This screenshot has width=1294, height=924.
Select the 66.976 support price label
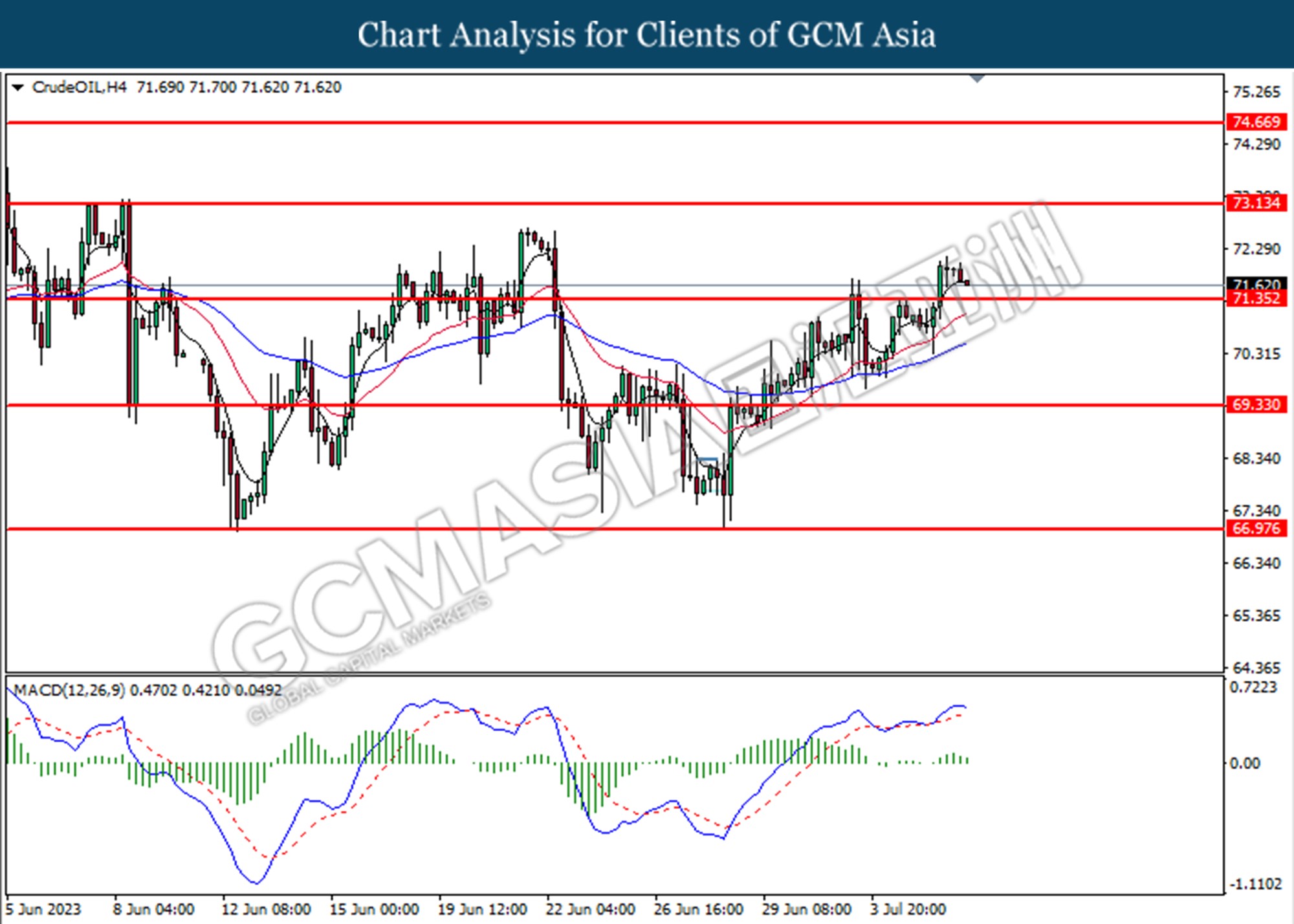click(x=1256, y=528)
